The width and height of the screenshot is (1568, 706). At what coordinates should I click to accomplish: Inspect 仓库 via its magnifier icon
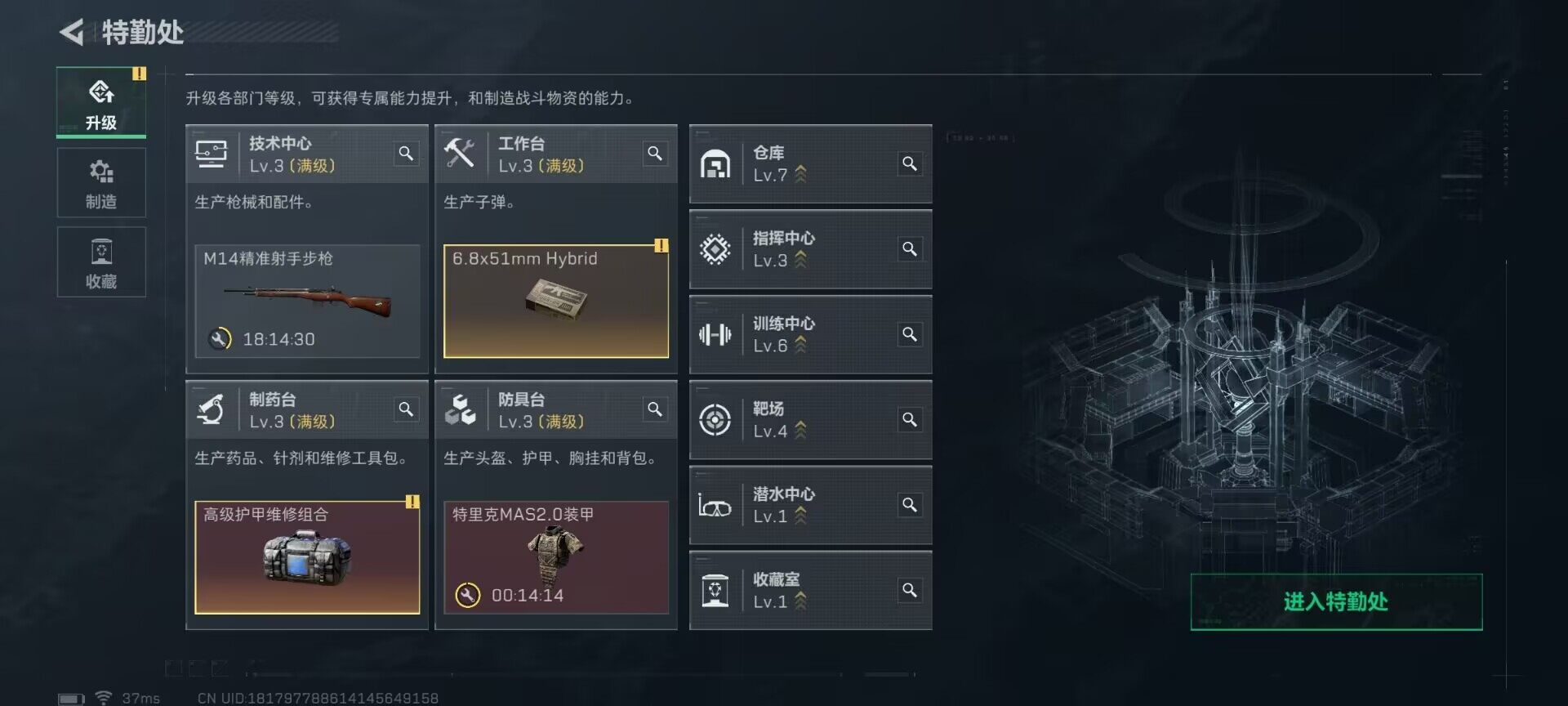tap(910, 164)
